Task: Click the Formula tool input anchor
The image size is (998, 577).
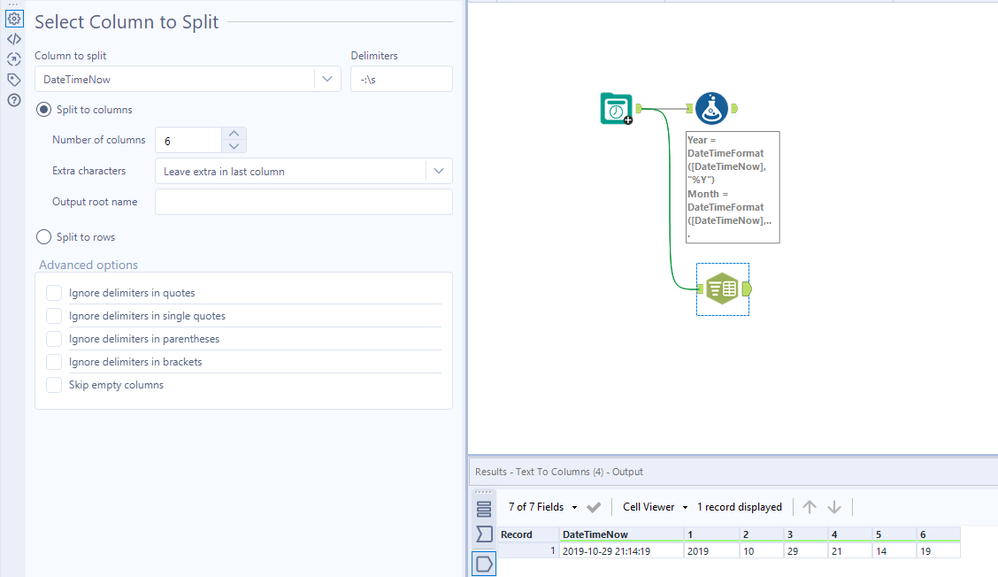Action: tap(689, 109)
